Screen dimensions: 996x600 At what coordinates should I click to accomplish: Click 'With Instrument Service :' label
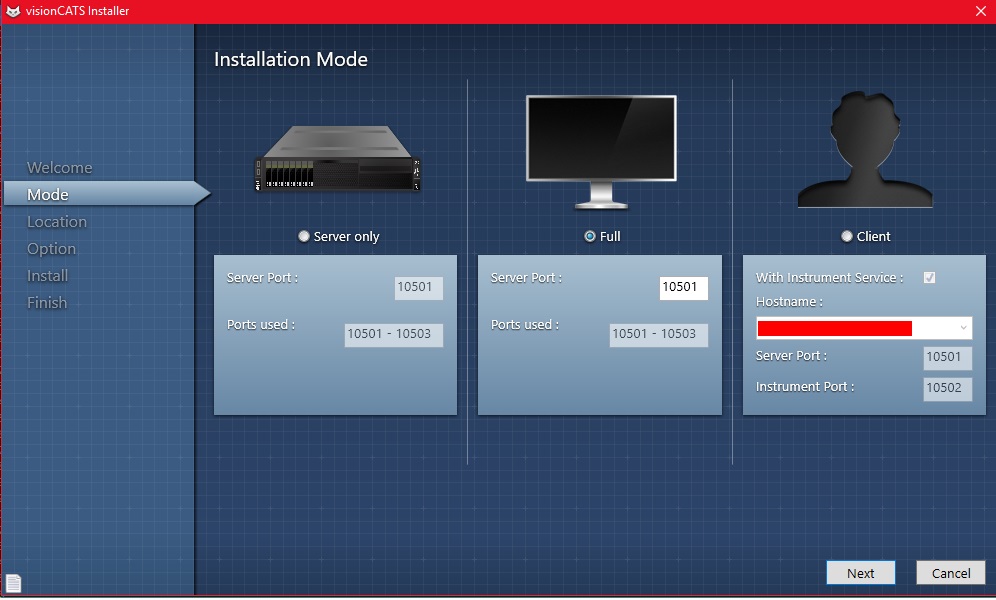pyautogui.click(x=829, y=277)
